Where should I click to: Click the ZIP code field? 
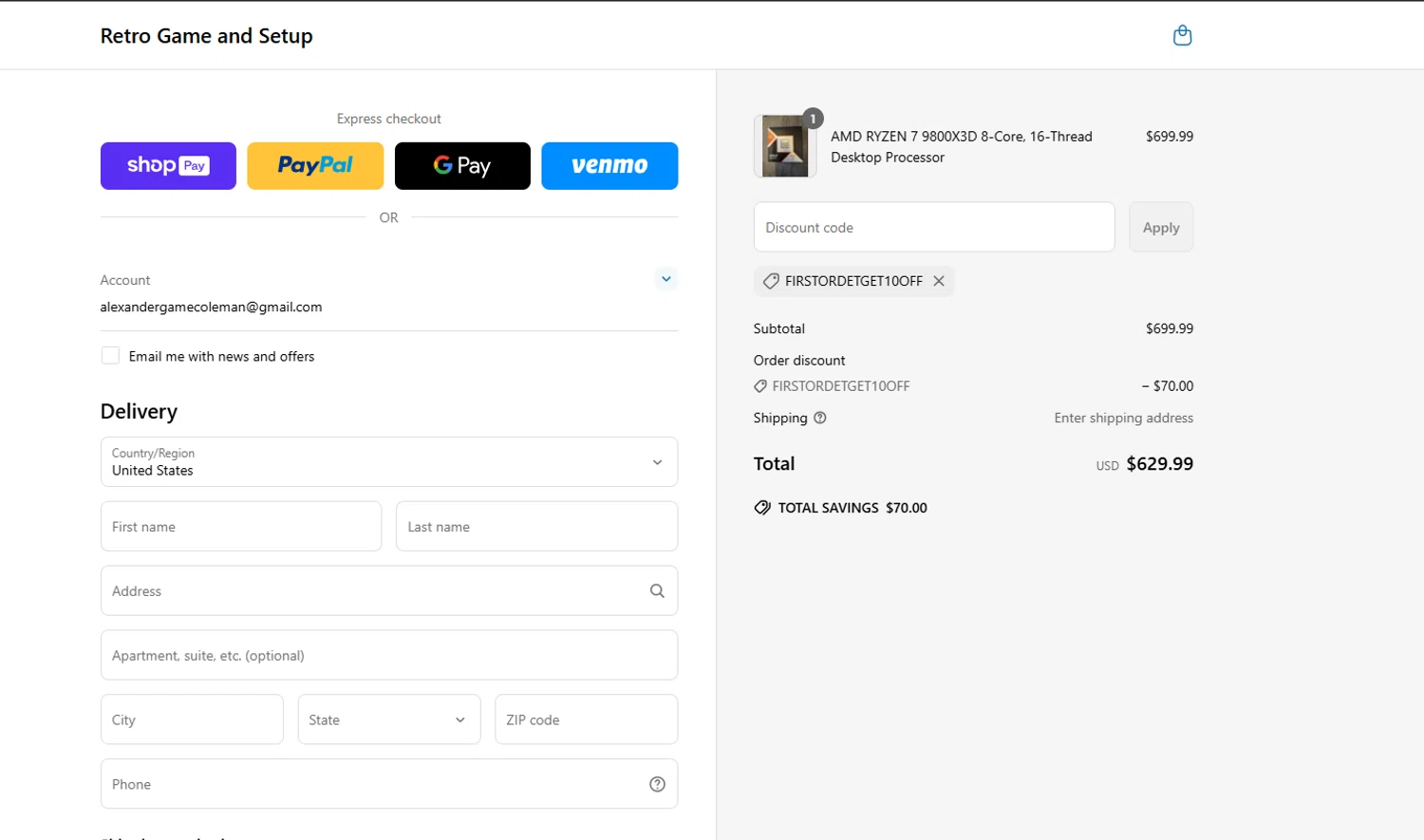(586, 719)
